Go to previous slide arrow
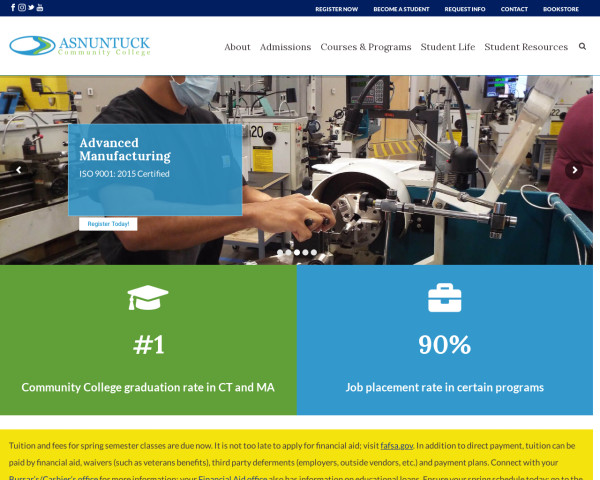 tap(18, 170)
